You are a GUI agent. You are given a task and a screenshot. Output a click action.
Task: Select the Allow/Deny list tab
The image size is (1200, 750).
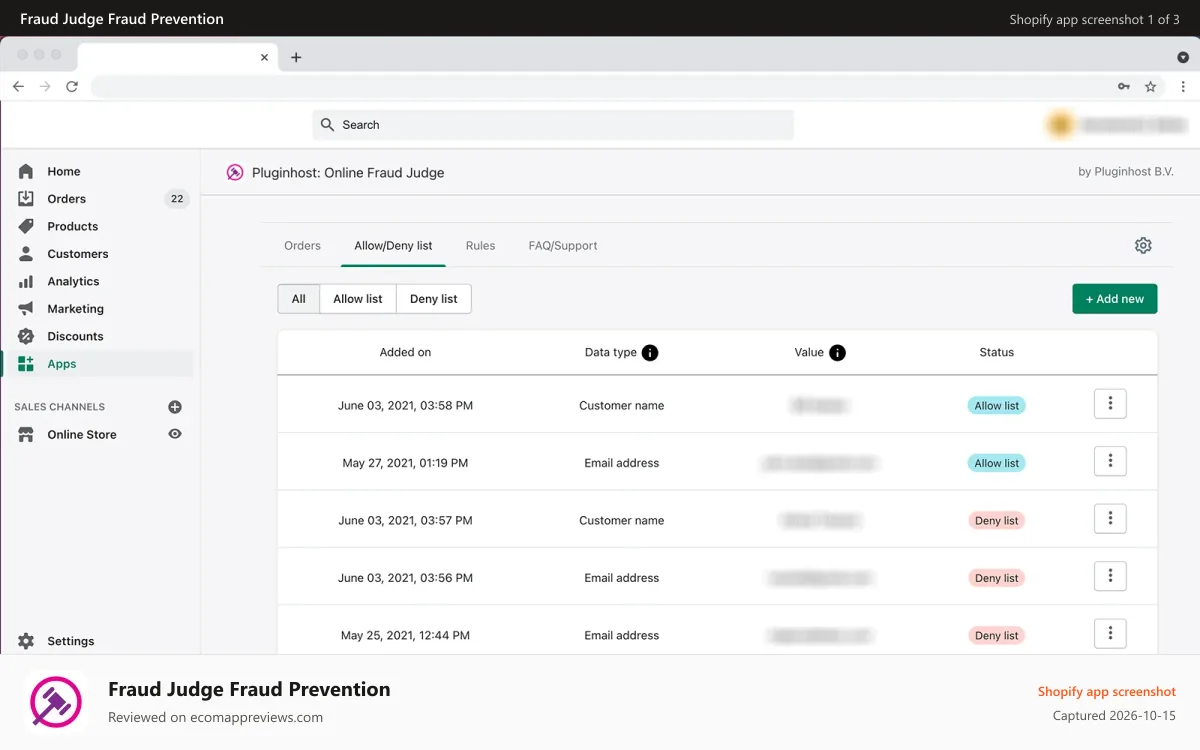tap(393, 245)
